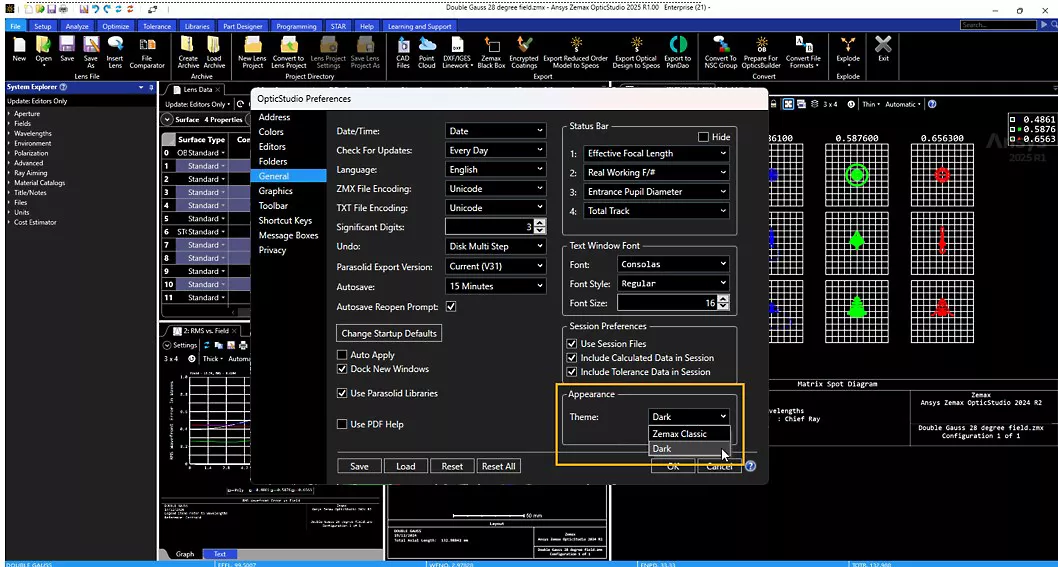Open the Optimize ribbon tab
The width and height of the screenshot is (1058, 567).
115,26
